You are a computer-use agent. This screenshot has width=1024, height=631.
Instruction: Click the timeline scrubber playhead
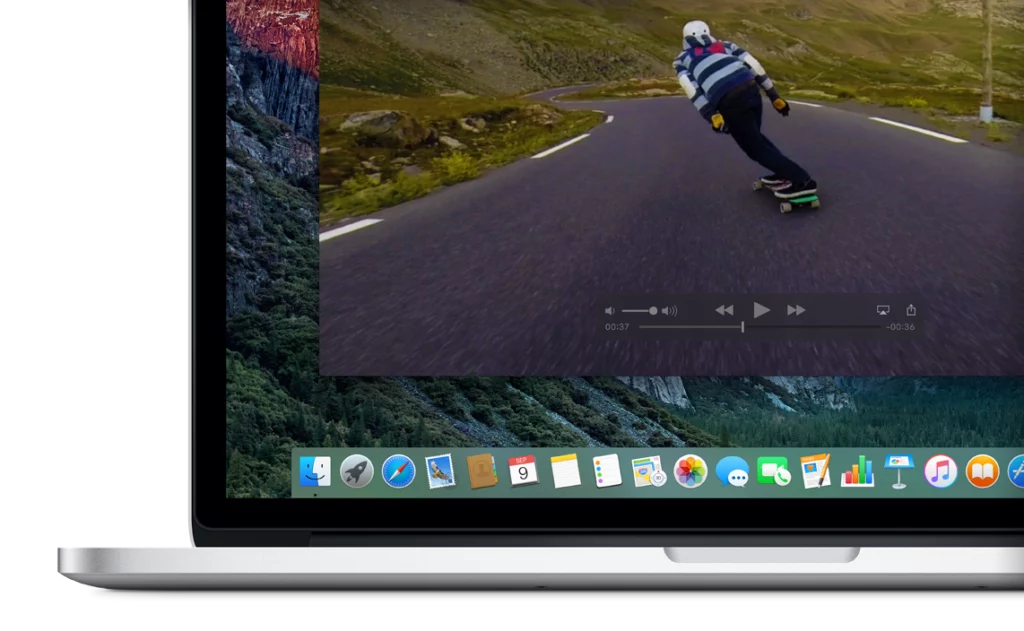[x=743, y=326]
